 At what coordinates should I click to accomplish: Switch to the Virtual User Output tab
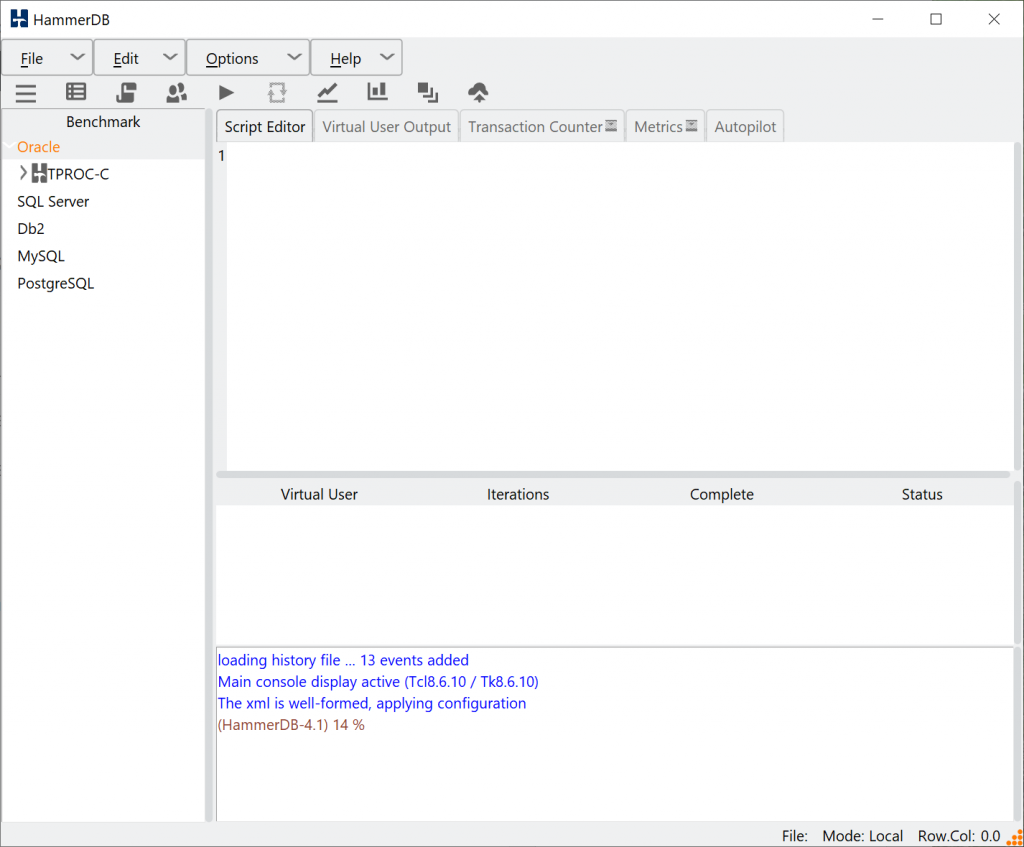click(x=386, y=127)
